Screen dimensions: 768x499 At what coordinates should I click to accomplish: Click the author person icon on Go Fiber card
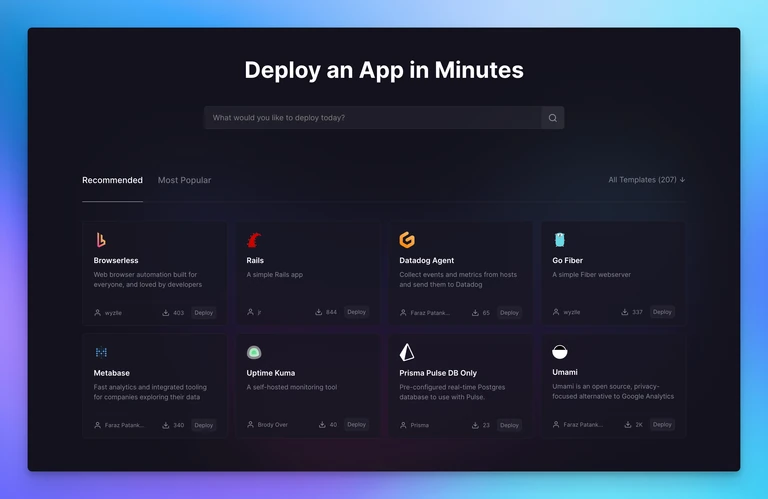tap(556, 312)
